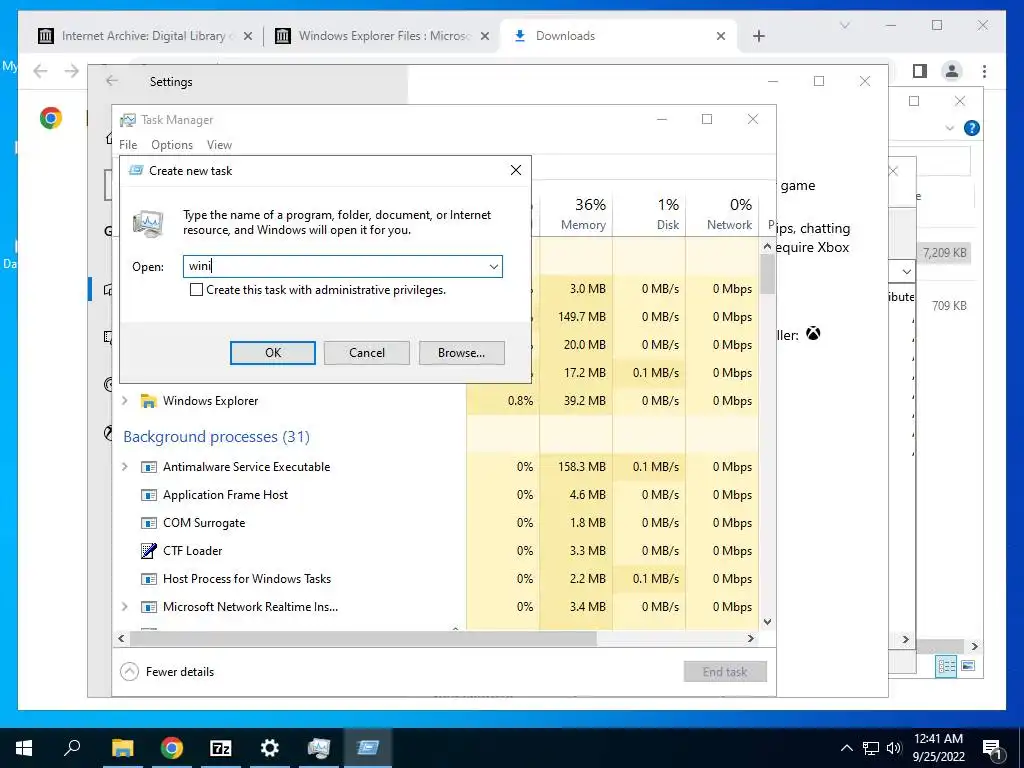Image resolution: width=1024 pixels, height=768 pixels.
Task: Cancel the Create new task dialog
Action: 367,353
